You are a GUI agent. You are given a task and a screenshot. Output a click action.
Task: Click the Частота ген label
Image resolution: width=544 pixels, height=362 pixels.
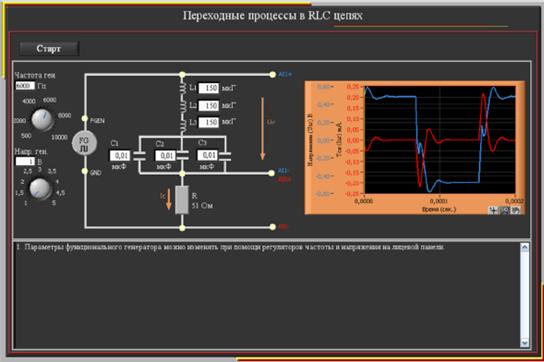(x=35, y=75)
